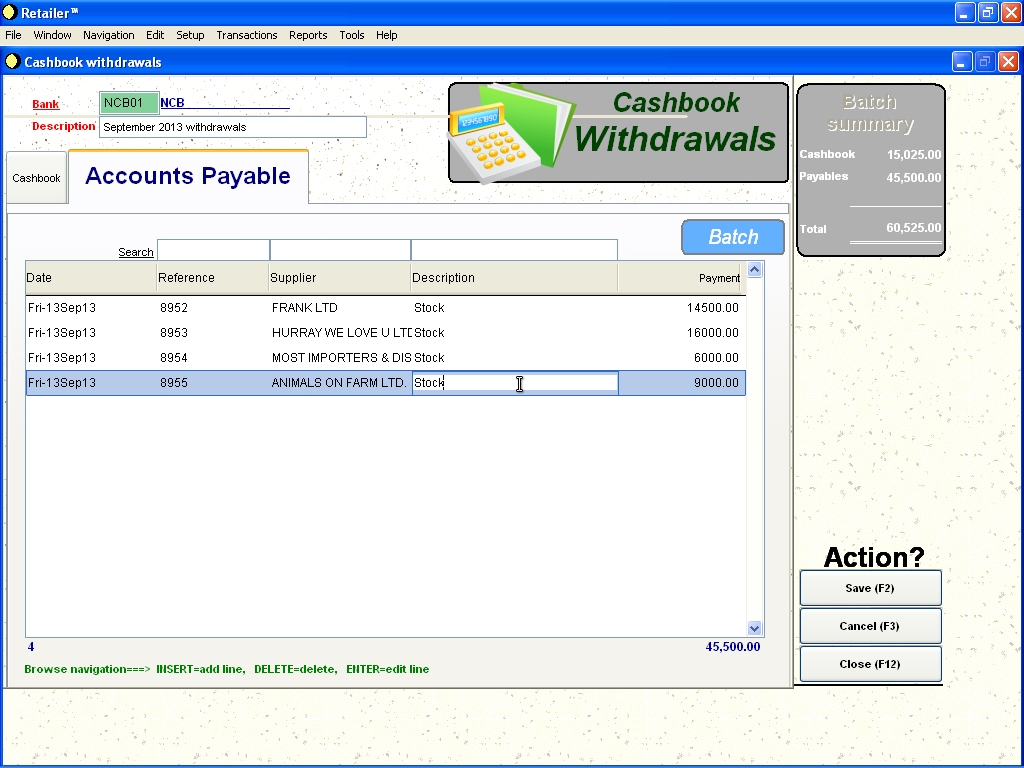Switch to the Cashbook tab
This screenshot has height=768, width=1024.
36,178
